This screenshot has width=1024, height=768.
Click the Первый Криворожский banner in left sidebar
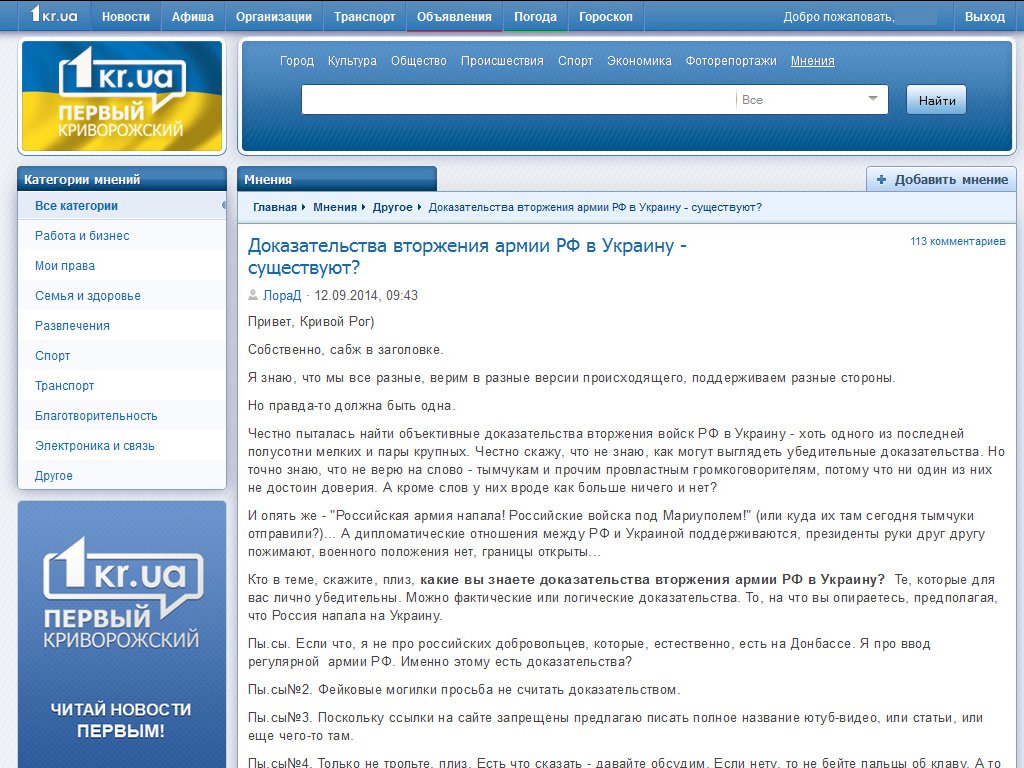[120, 630]
